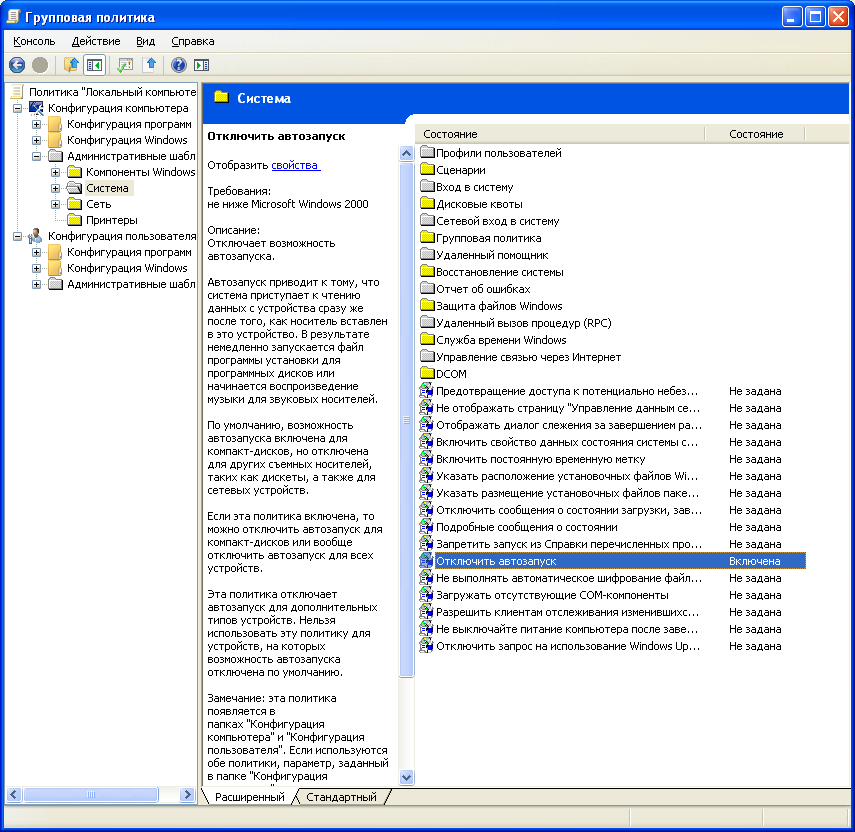Screen dimensions: 855x832
Task: Switch to the Стандартный tab
Action: coord(341,797)
